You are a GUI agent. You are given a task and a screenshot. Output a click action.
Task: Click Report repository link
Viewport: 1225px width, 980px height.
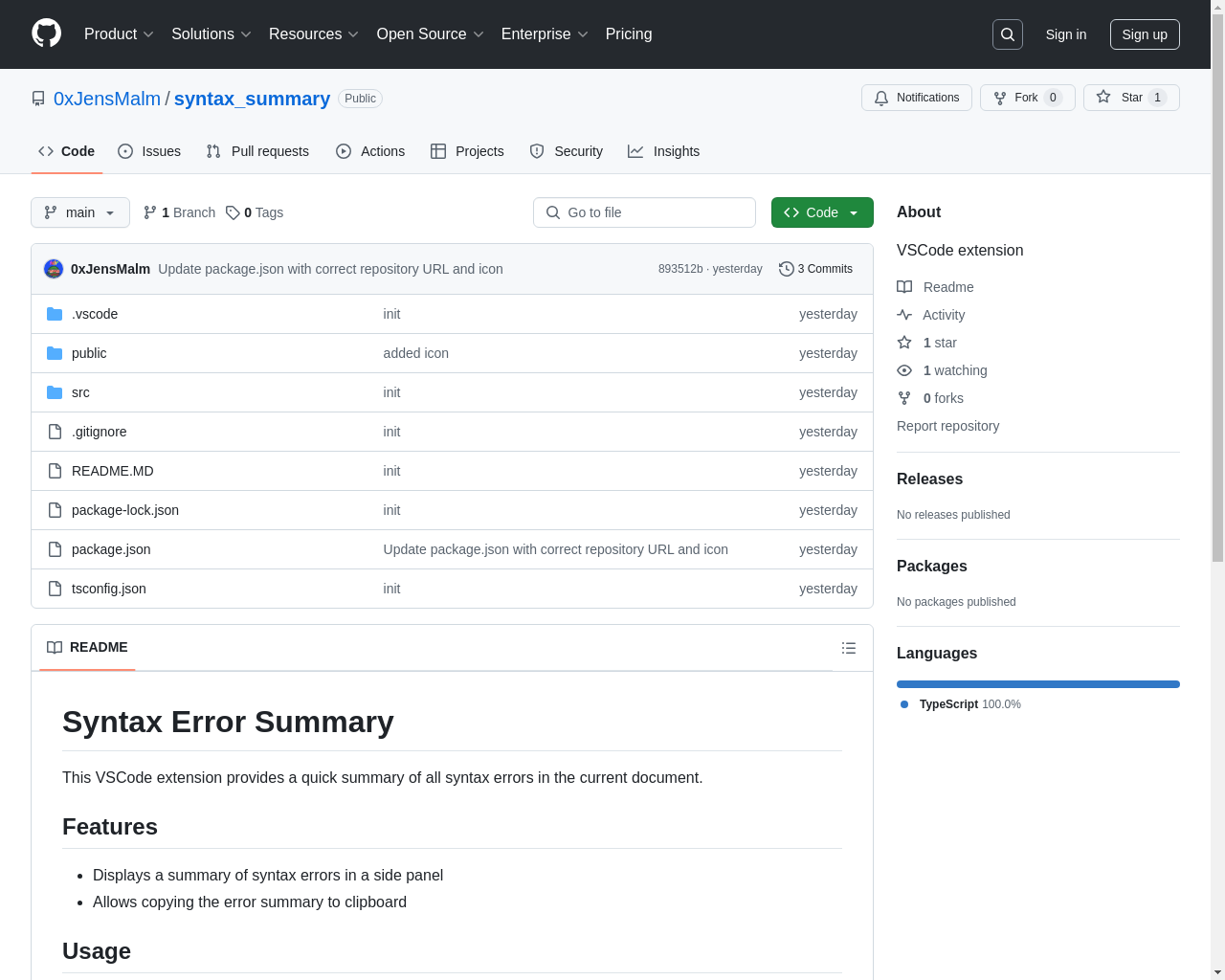pyautogui.click(x=947, y=426)
